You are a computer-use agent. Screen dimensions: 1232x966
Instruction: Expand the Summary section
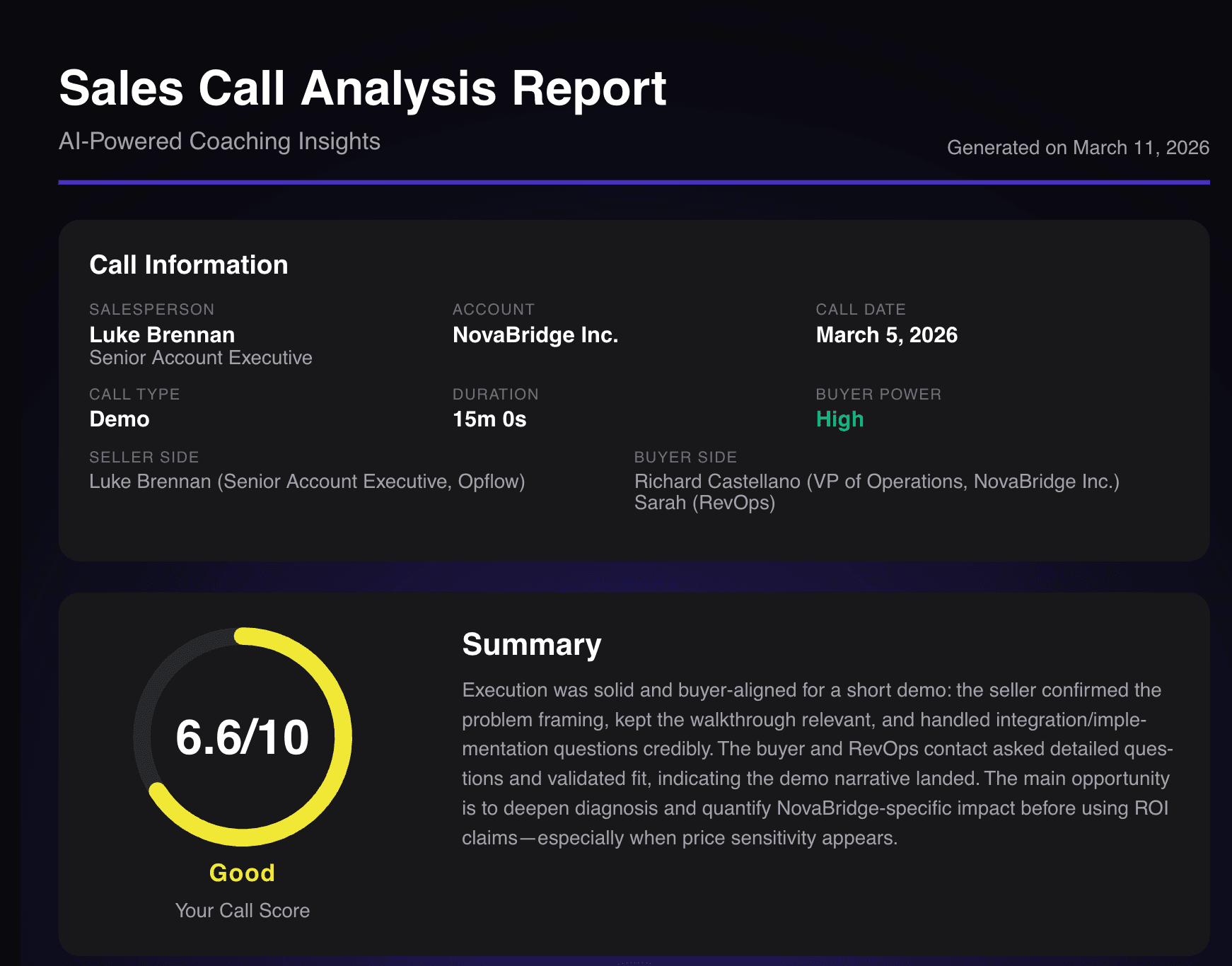531,644
